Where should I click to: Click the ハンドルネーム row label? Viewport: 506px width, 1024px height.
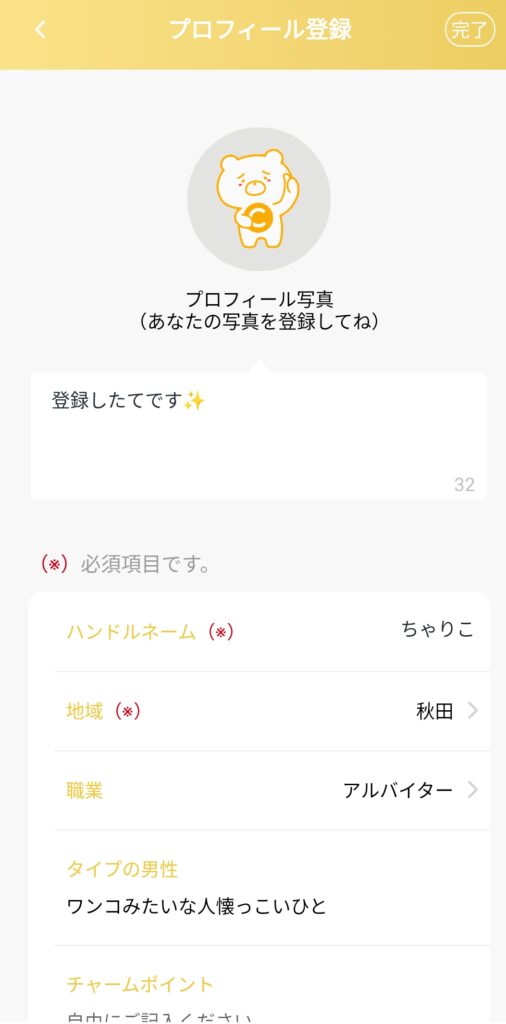(131, 632)
